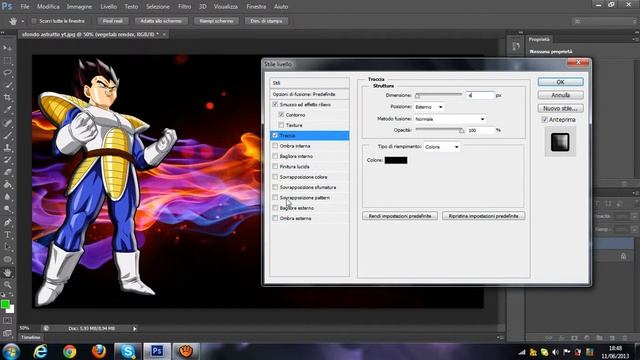Click the foreground green color swatch
This screenshot has width=640, height=360.
point(5,304)
